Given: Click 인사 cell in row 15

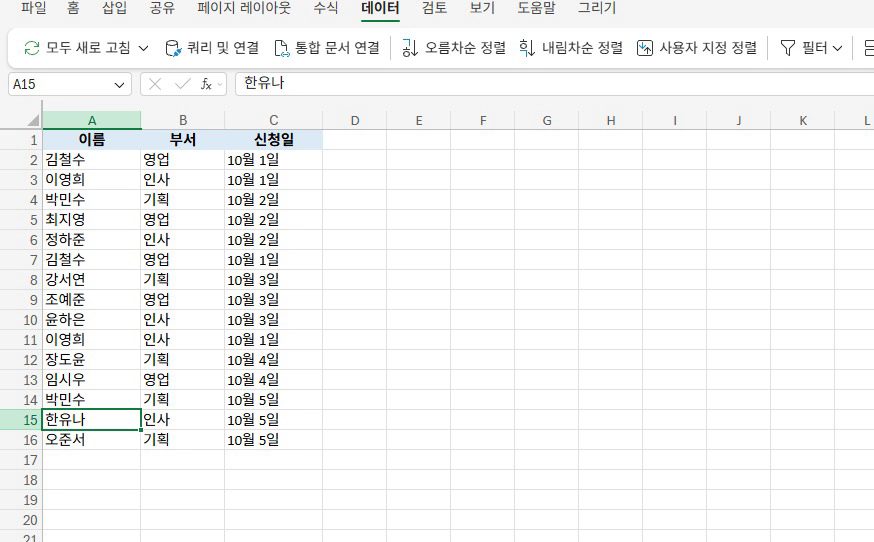Looking at the screenshot, I should click(x=183, y=420).
